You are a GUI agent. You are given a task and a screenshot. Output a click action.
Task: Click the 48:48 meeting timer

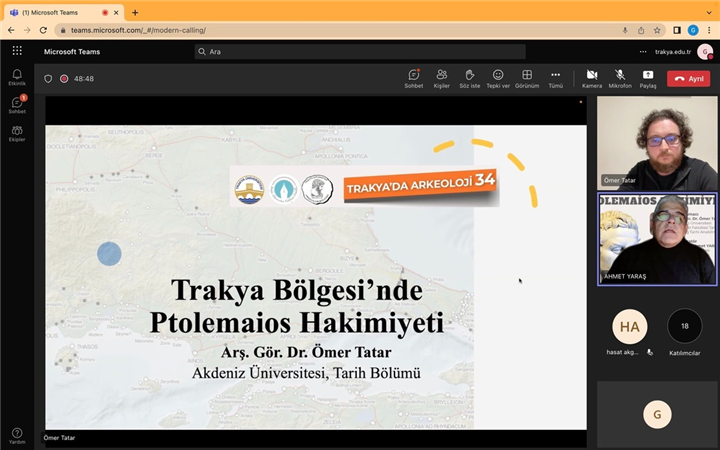click(x=84, y=79)
